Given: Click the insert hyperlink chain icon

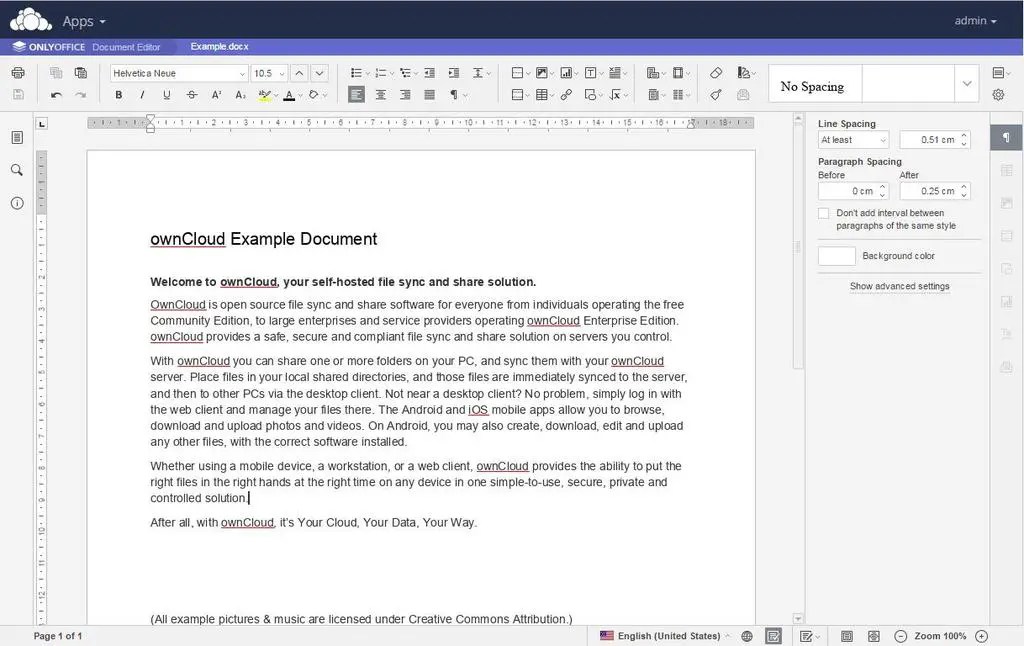Looking at the screenshot, I should (566, 95).
